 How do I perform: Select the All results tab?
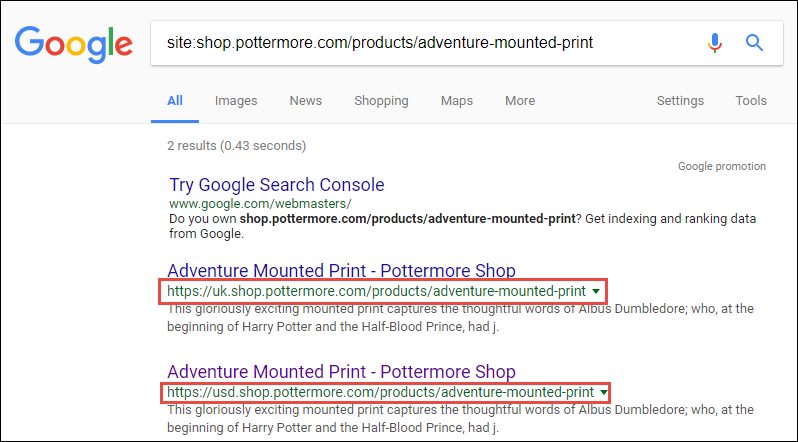click(x=175, y=101)
